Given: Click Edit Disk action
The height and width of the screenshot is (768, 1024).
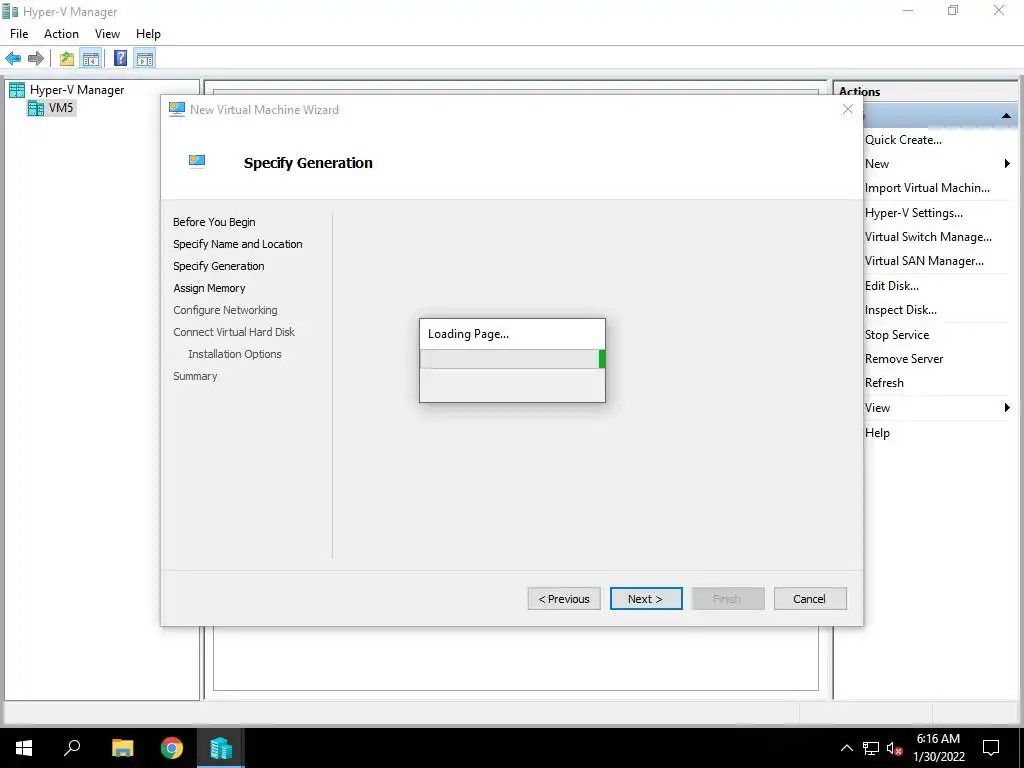Looking at the screenshot, I should (891, 286).
